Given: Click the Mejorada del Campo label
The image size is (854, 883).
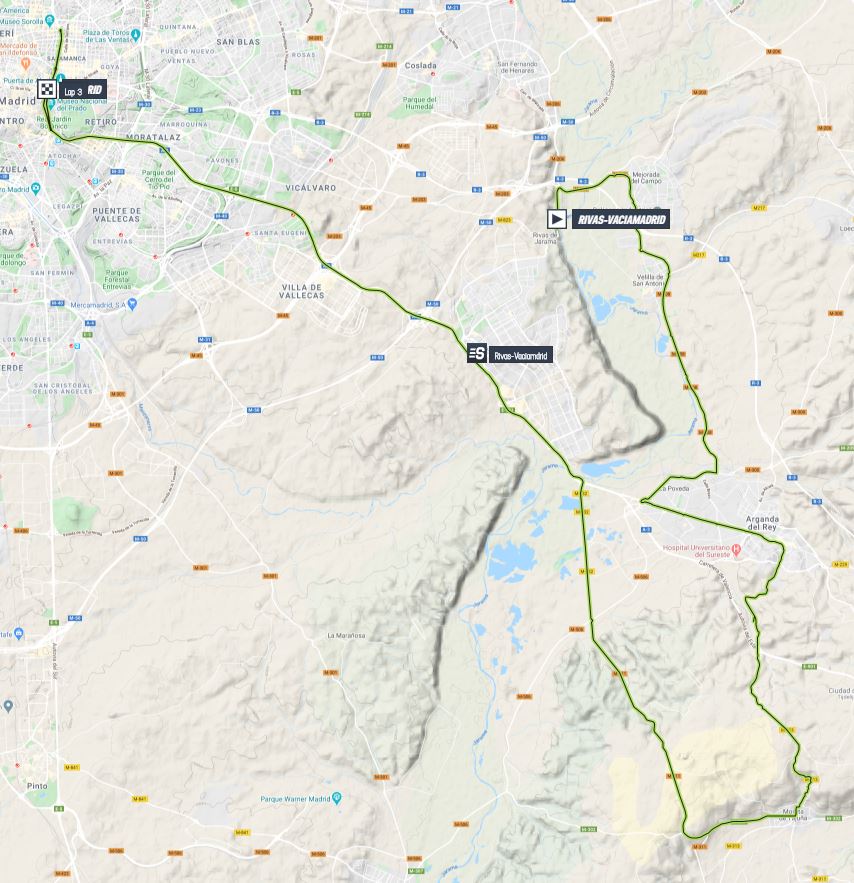Looking at the screenshot, I should [x=646, y=178].
